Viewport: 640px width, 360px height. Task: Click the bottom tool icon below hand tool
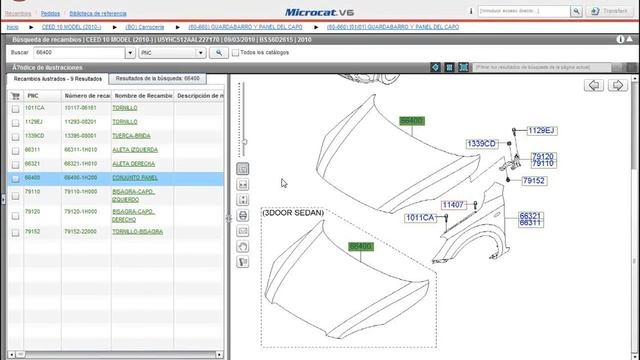click(242, 262)
